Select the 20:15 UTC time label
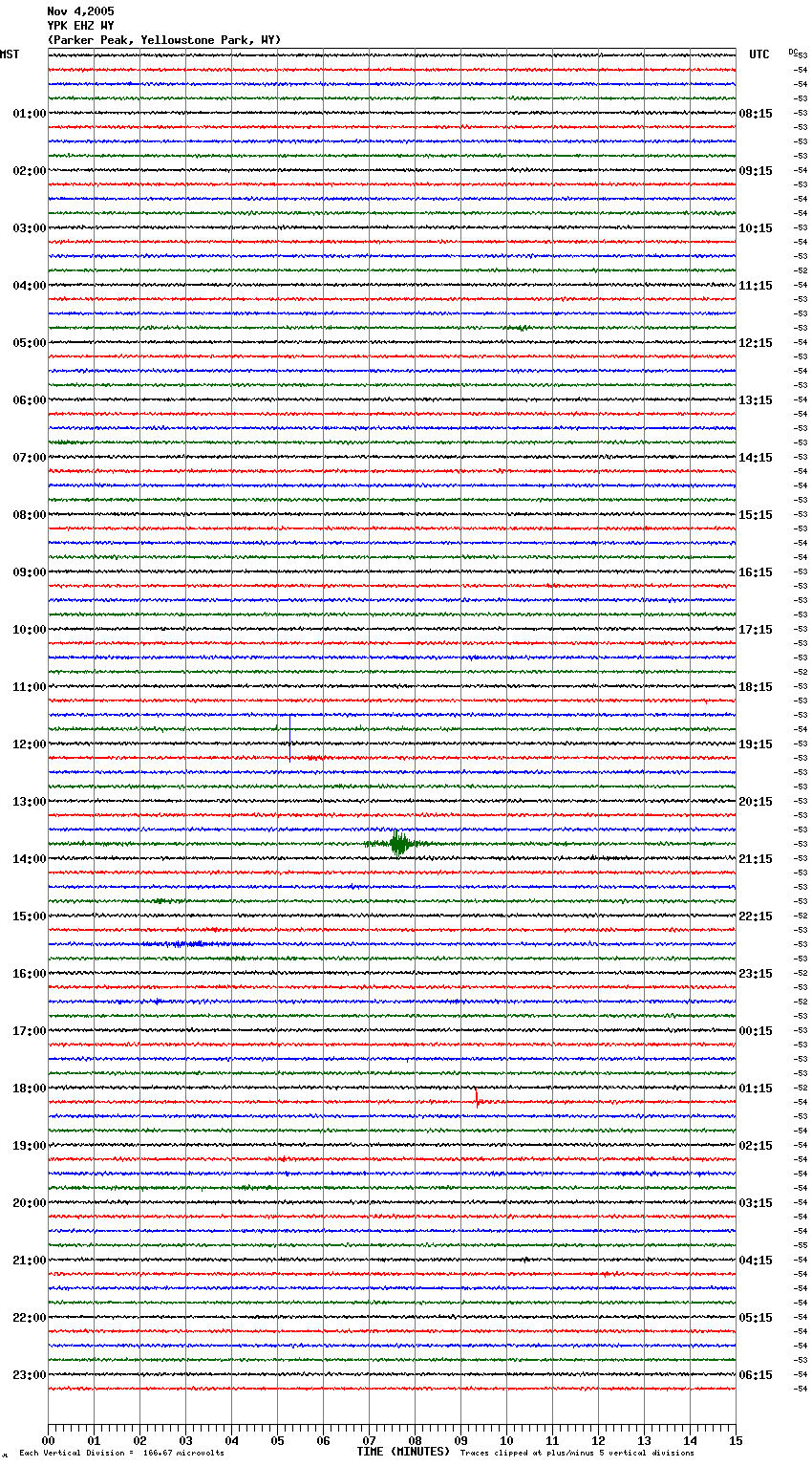The image size is (812, 1466). 756,802
